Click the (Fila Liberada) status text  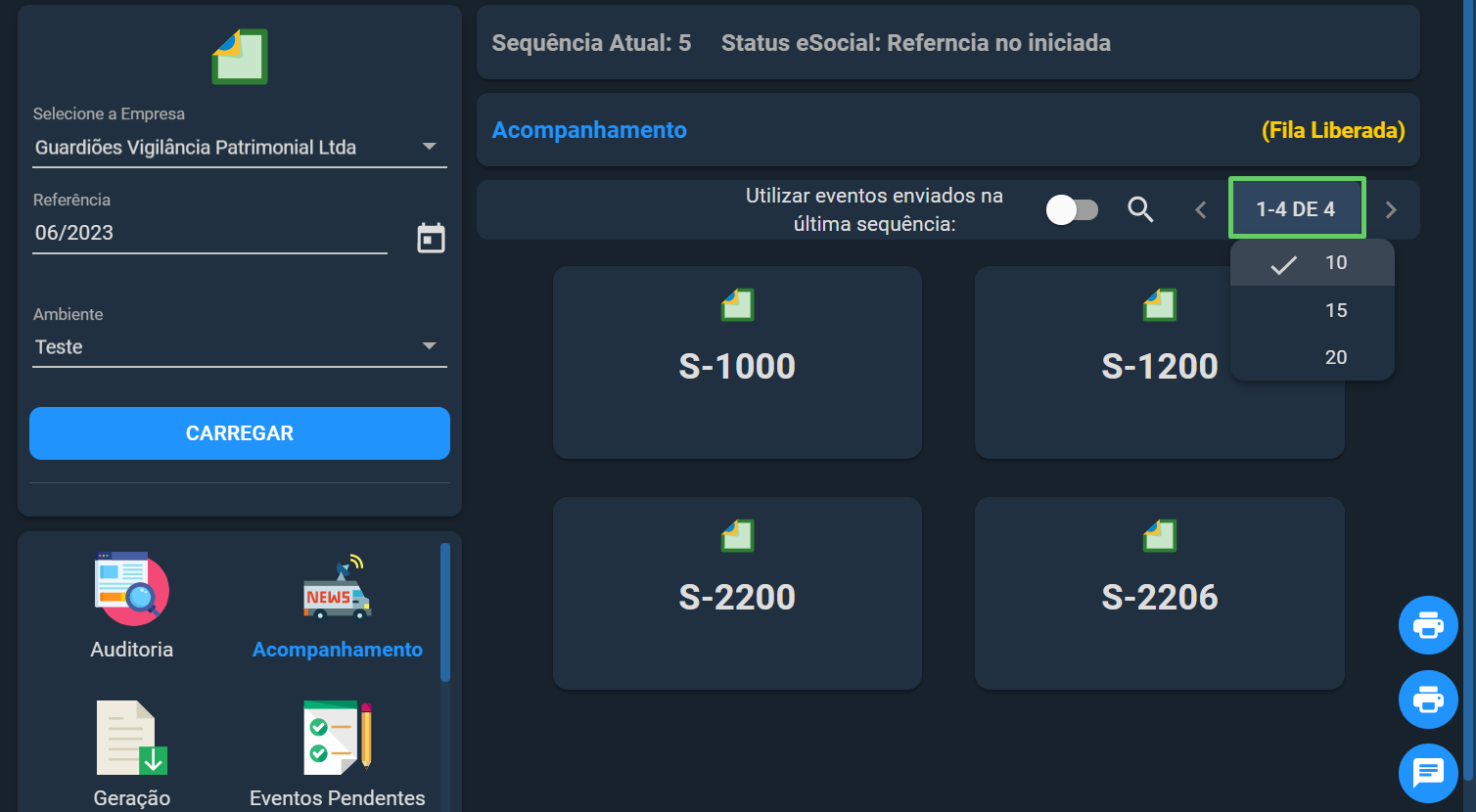[1333, 130]
